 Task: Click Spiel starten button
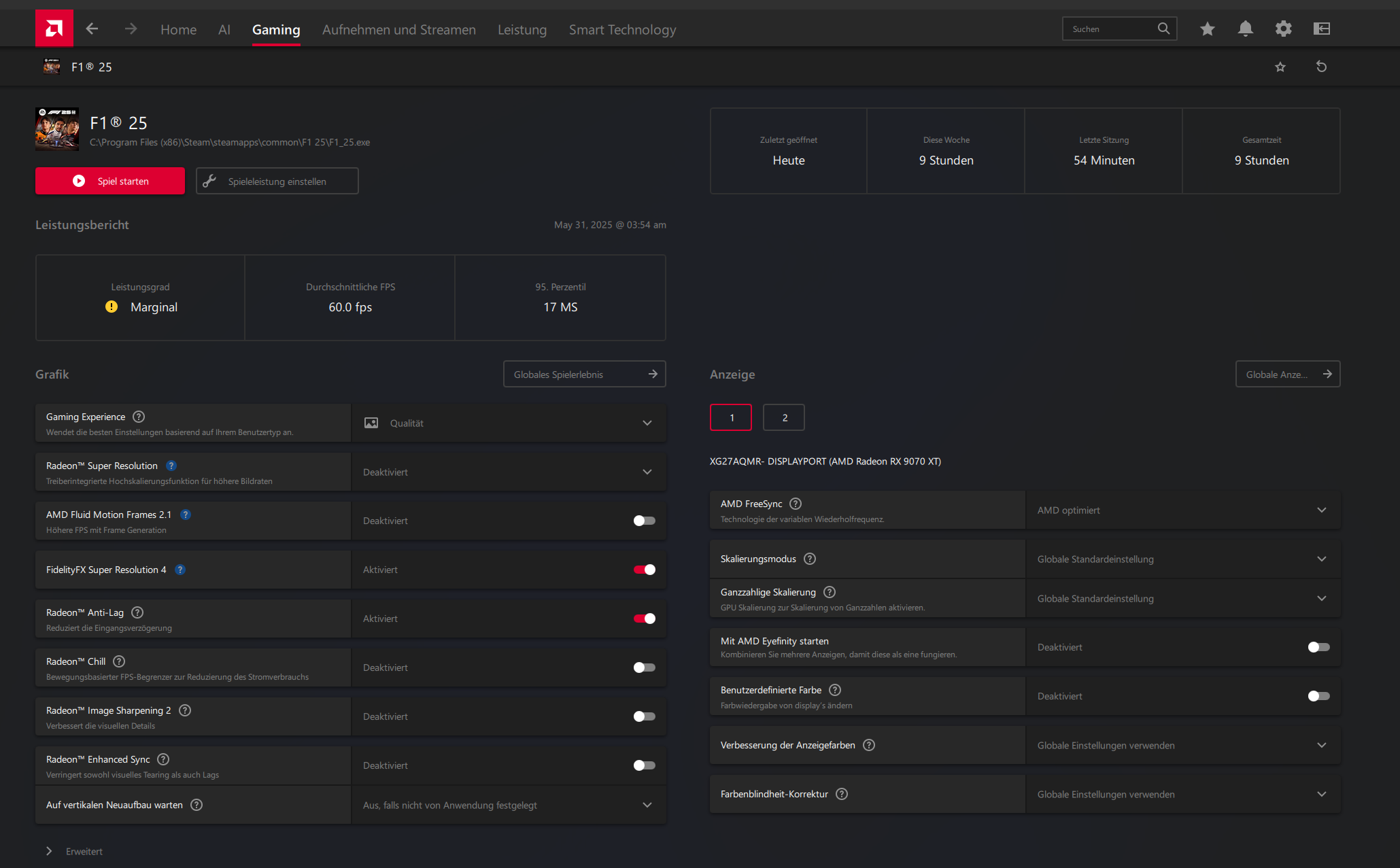click(110, 181)
